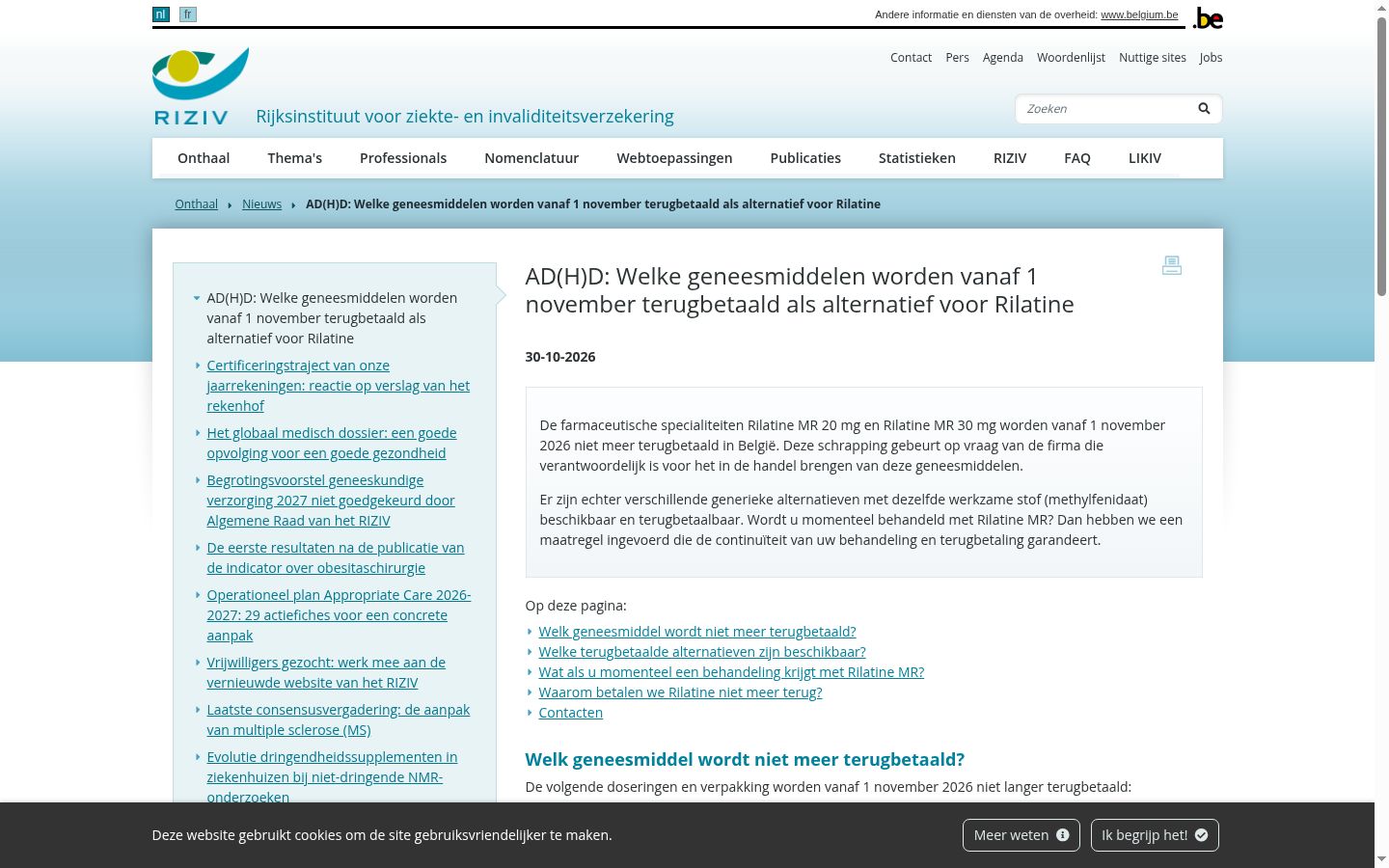Jump to 'Waarom betalen we Rilatine niet meer terug?'
The image size is (1389, 868).
[x=680, y=692]
